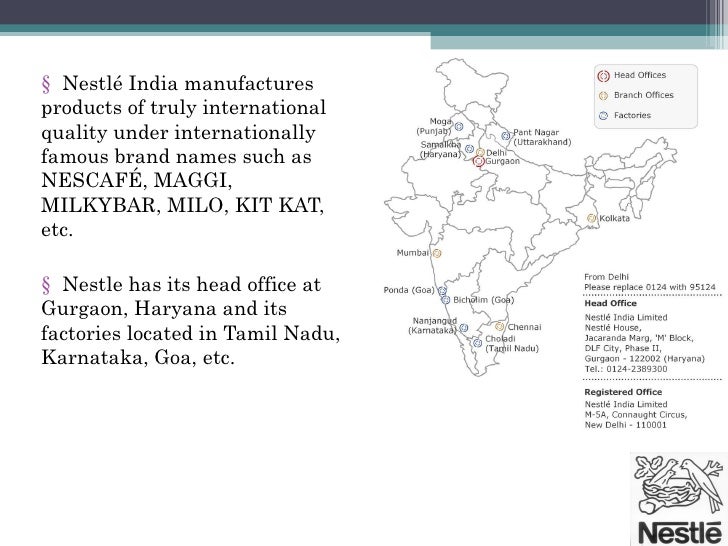Click the Kolkata branch office marker
Image resolution: width=728 pixels, height=546 pixels.
point(591,218)
